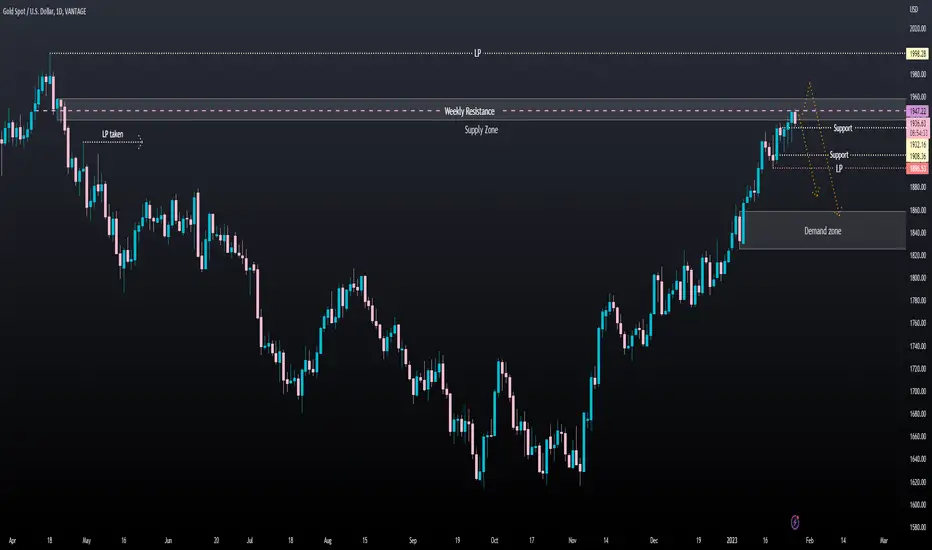This screenshot has width=932, height=550.
Task: Click the 1600.00 price axis tick
Action: (x=917, y=504)
